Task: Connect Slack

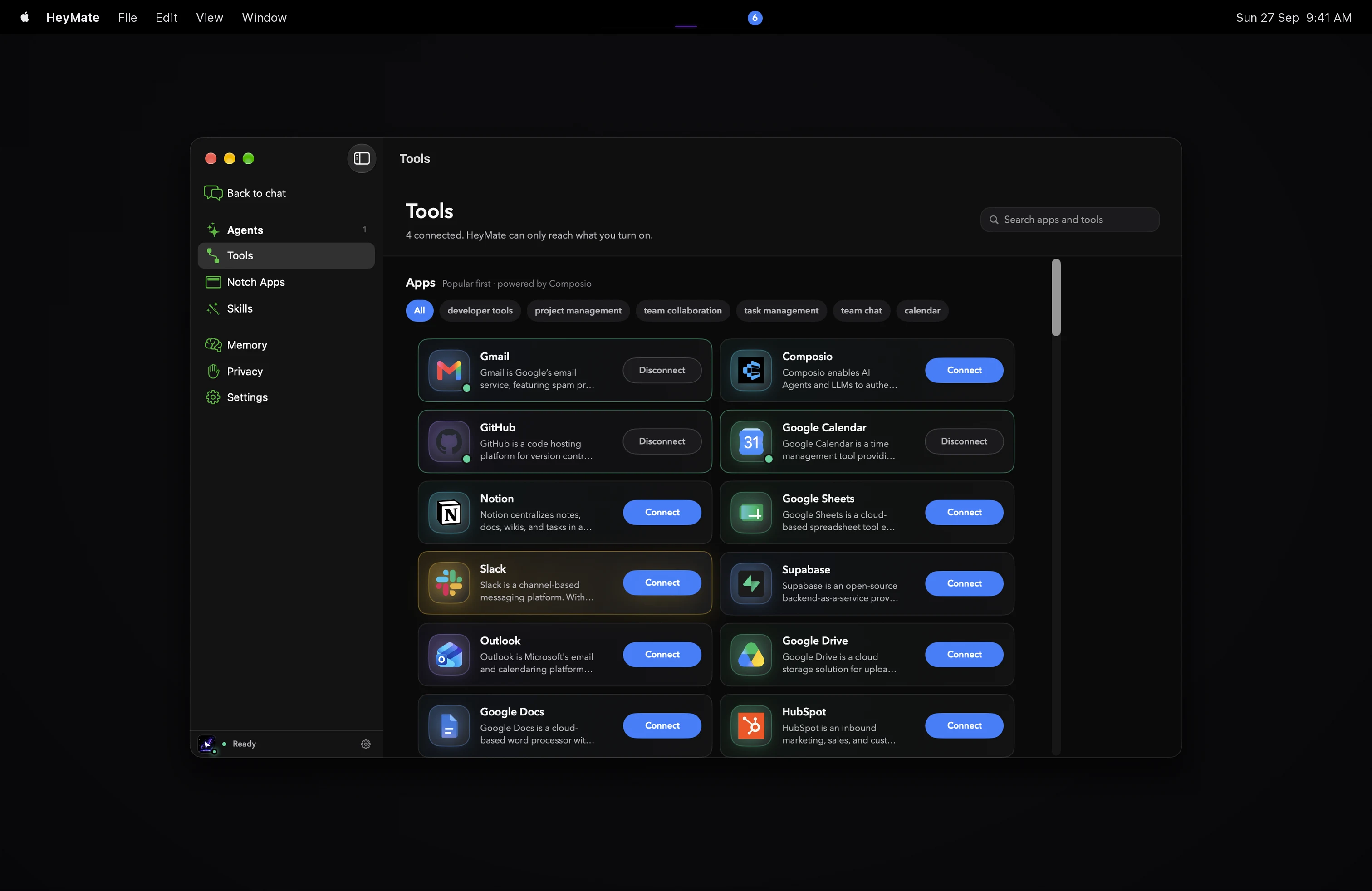Action: pos(662,583)
